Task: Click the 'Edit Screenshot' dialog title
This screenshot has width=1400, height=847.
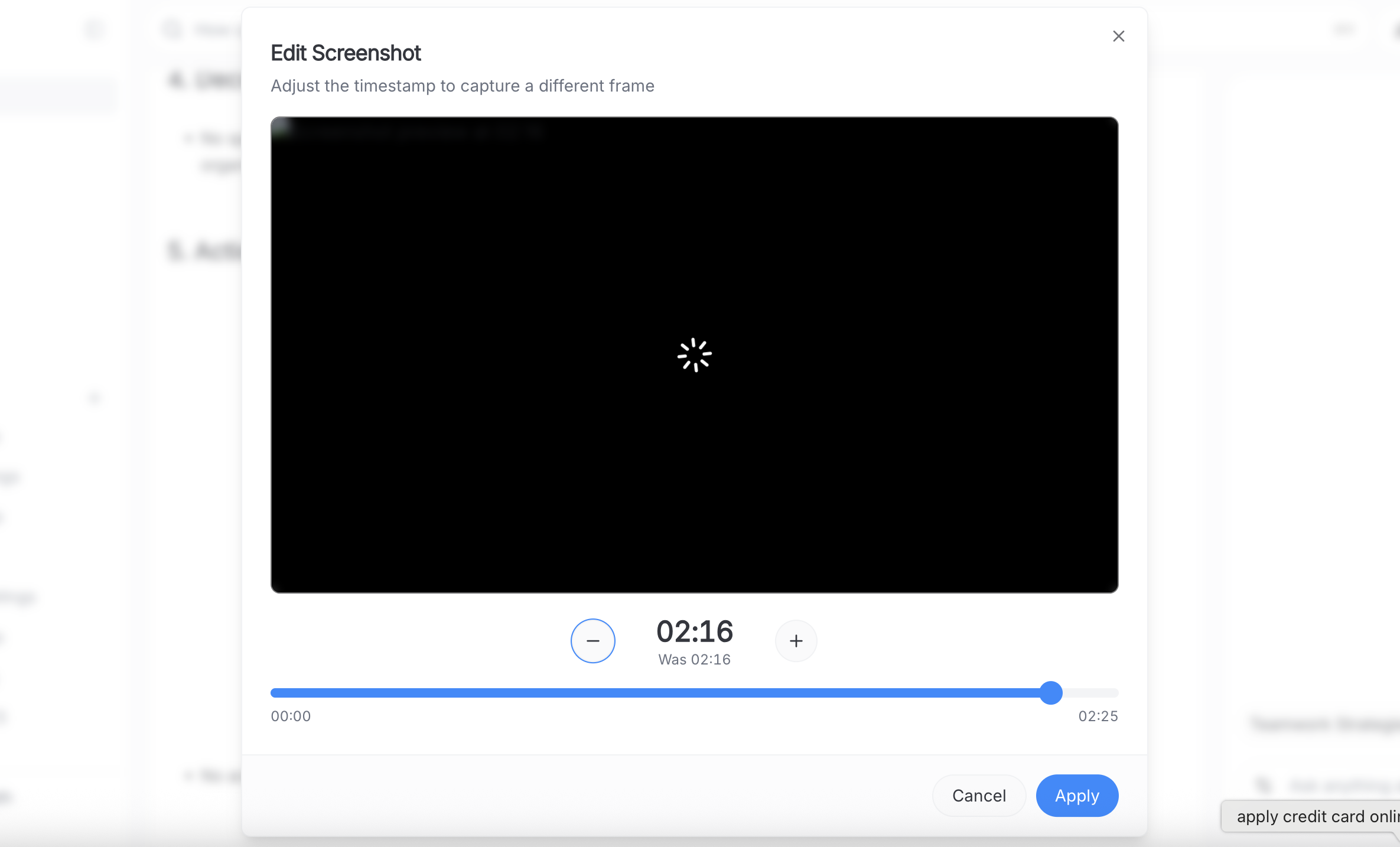Action: coord(346,53)
